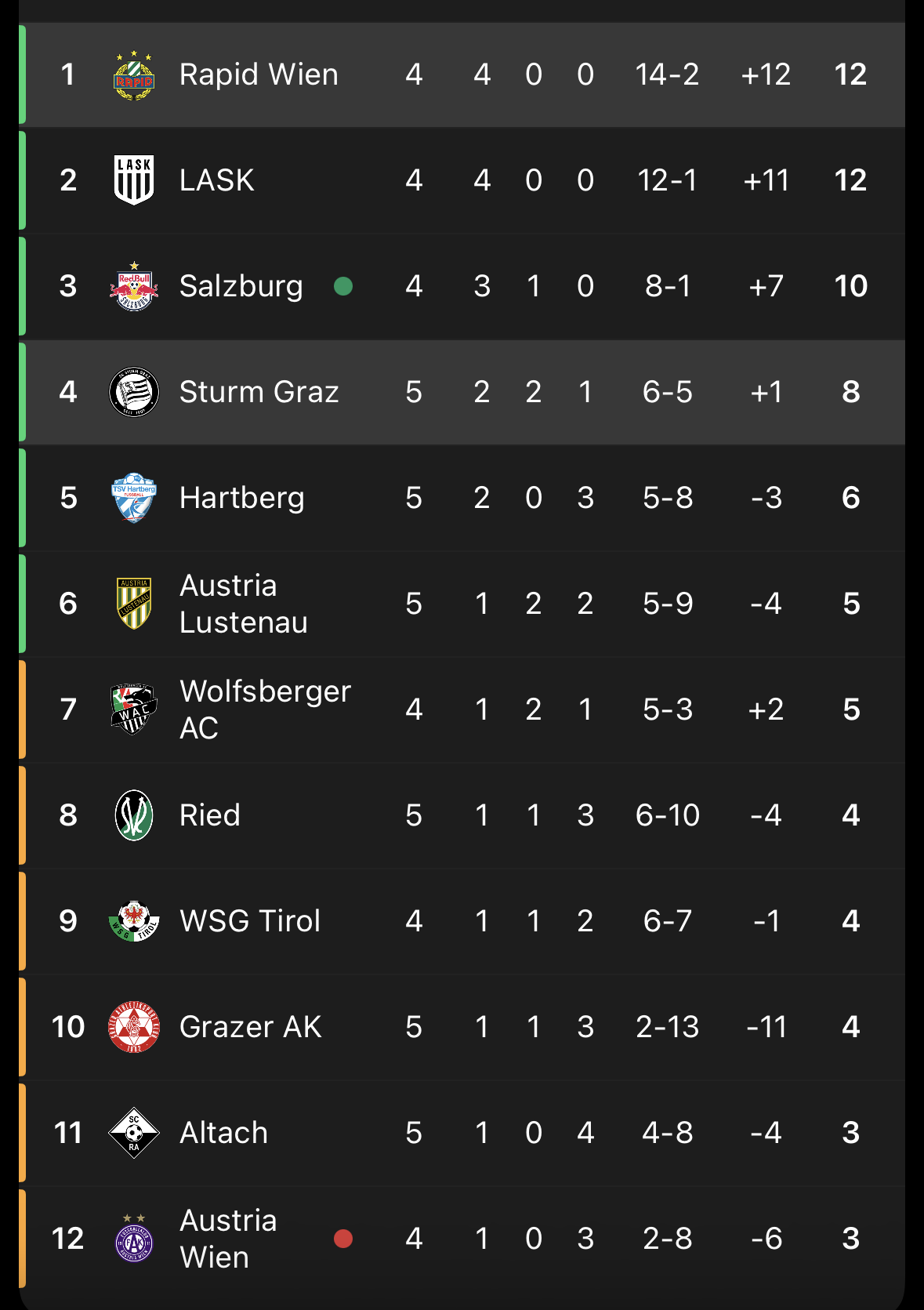Tap the red live indicator beside Austria Wien
Viewport: 924px width, 1310px height.
point(343,1239)
